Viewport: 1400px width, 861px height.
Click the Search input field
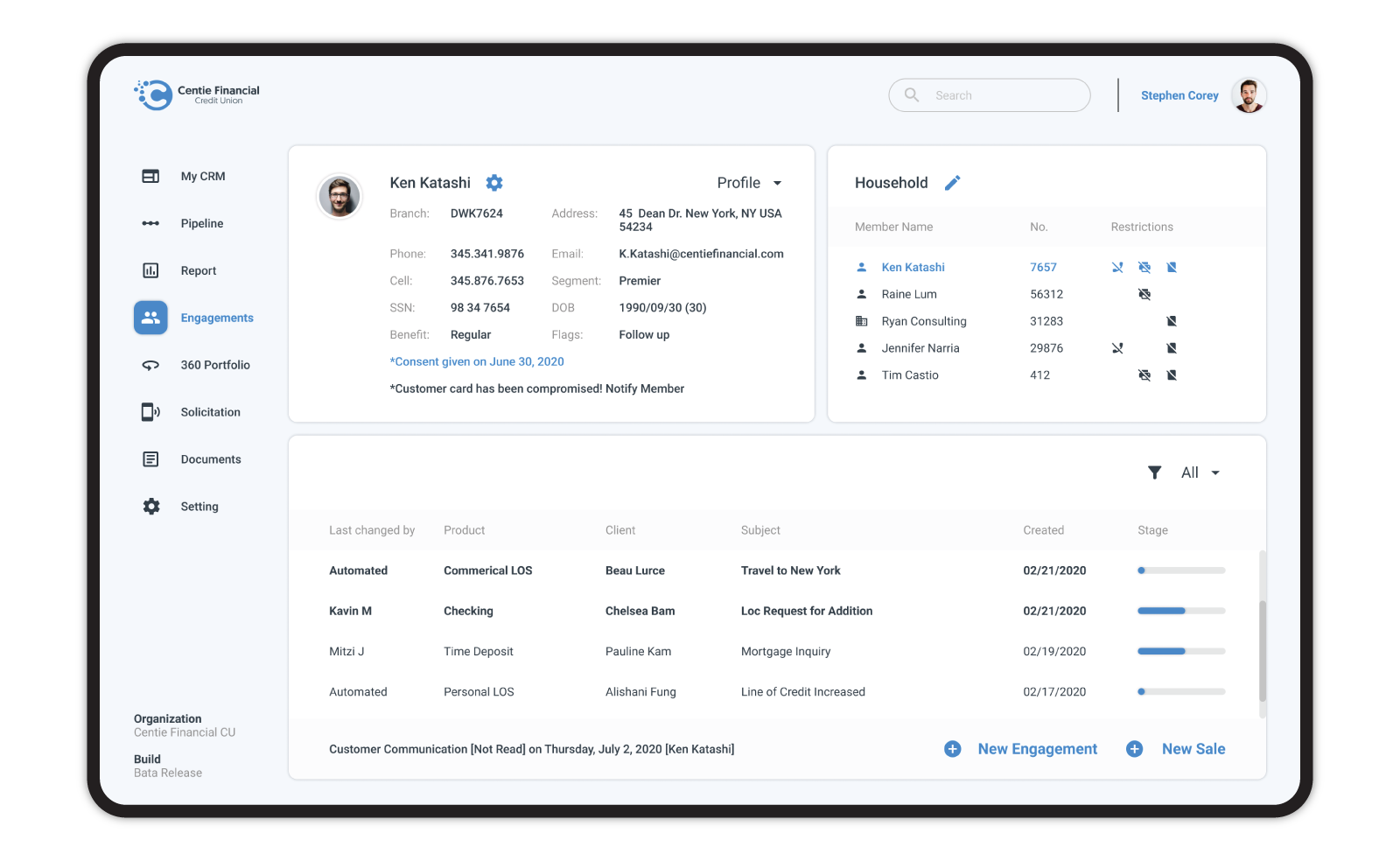point(990,95)
